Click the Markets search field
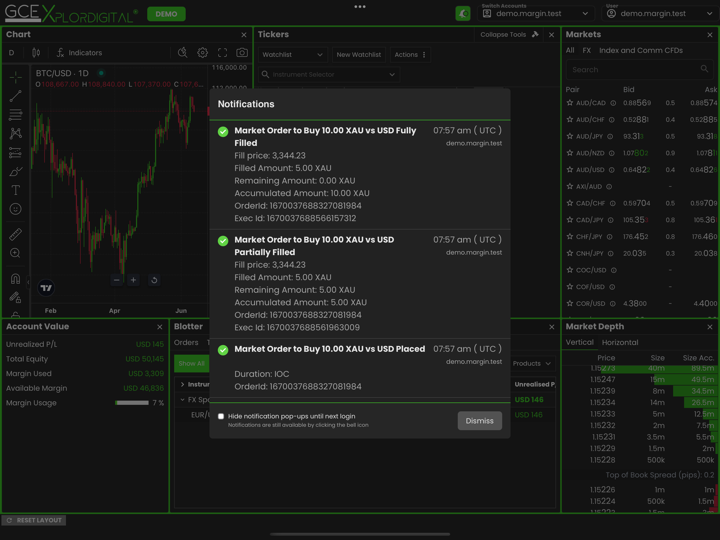The width and height of the screenshot is (720, 540). click(x=637, y=70)
